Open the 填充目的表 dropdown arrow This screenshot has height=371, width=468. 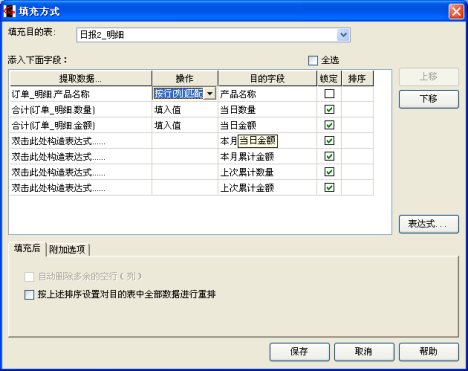pyautogui.click(x=343, y=34)
